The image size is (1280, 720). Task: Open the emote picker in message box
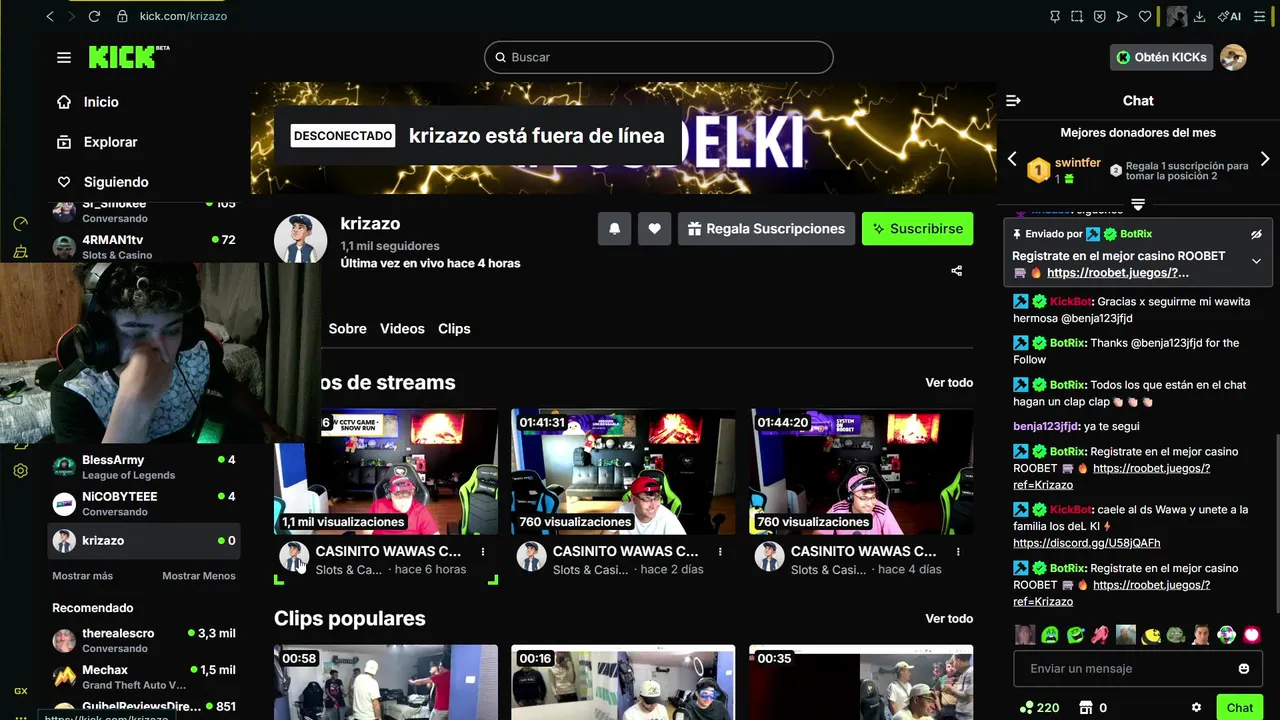coord(1244,668)
